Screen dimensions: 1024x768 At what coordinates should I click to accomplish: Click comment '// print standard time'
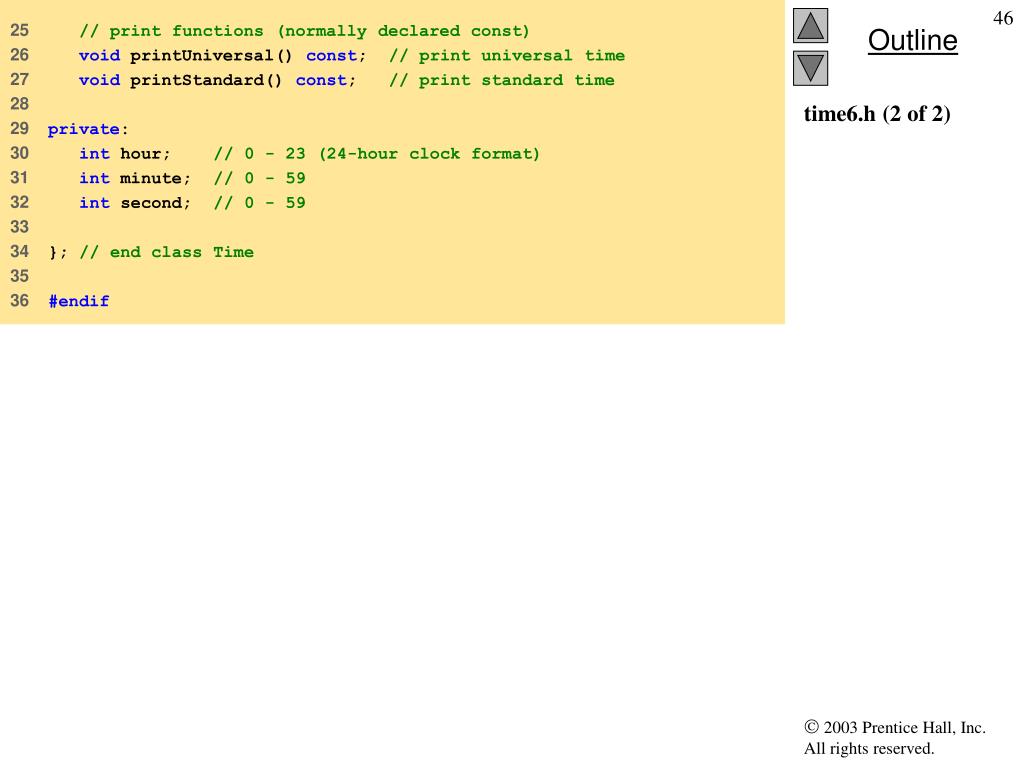pyautogui.click(x=502, y=80)
